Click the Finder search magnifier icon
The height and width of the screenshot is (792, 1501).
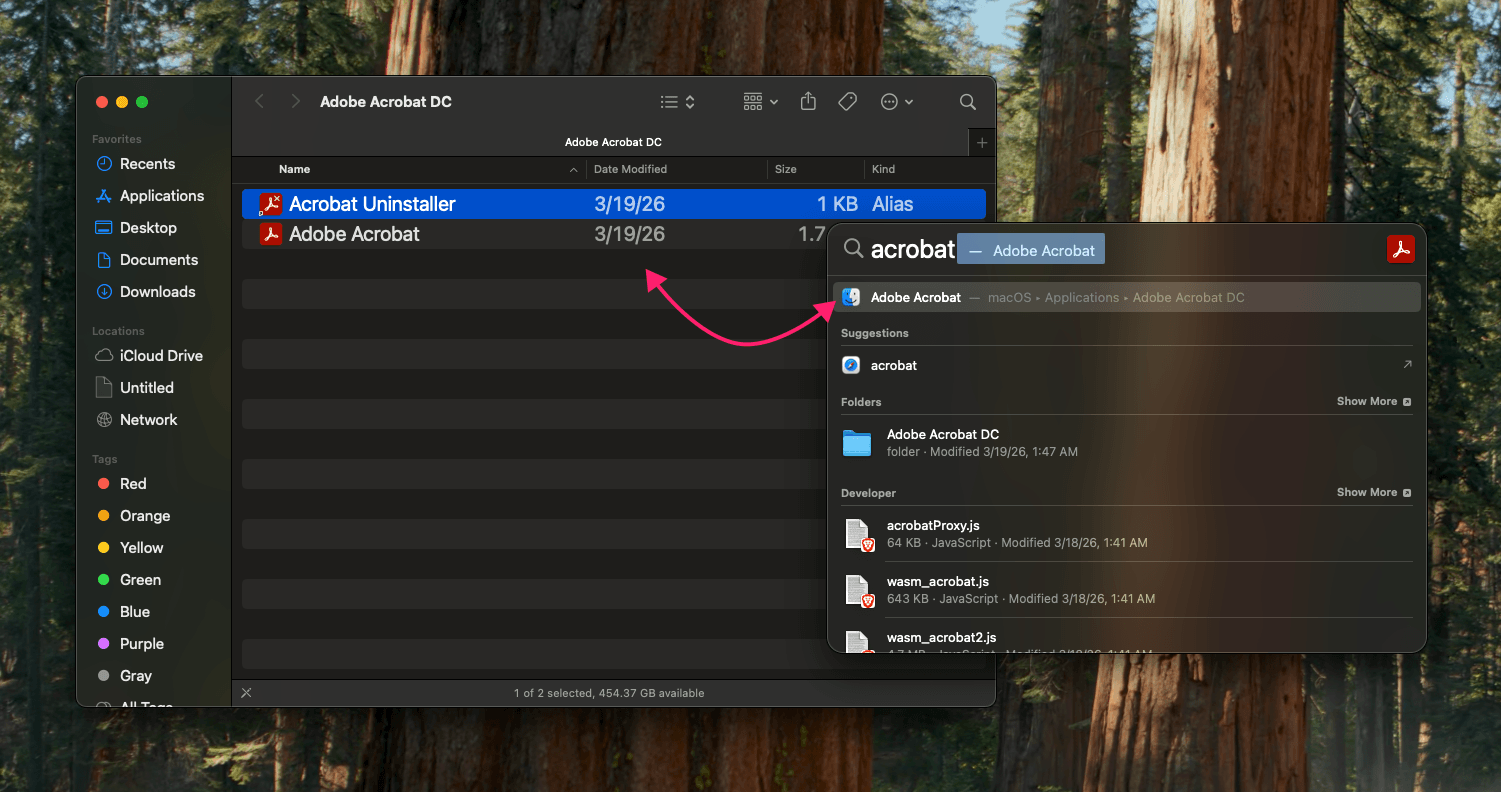pos(968,102)
